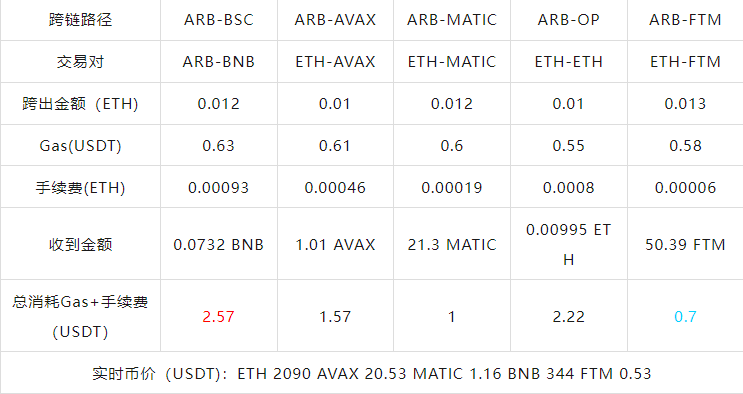Click the 50.39 FTM received amount
Screen dimensions: 743x394
[x=685, y=245]
